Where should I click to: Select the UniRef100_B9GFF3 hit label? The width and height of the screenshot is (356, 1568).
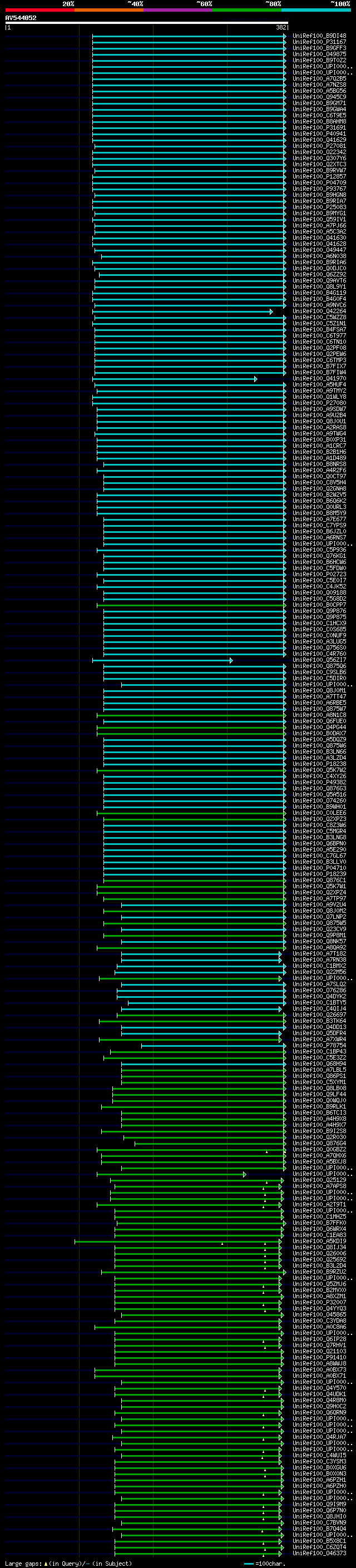[319, 48]
